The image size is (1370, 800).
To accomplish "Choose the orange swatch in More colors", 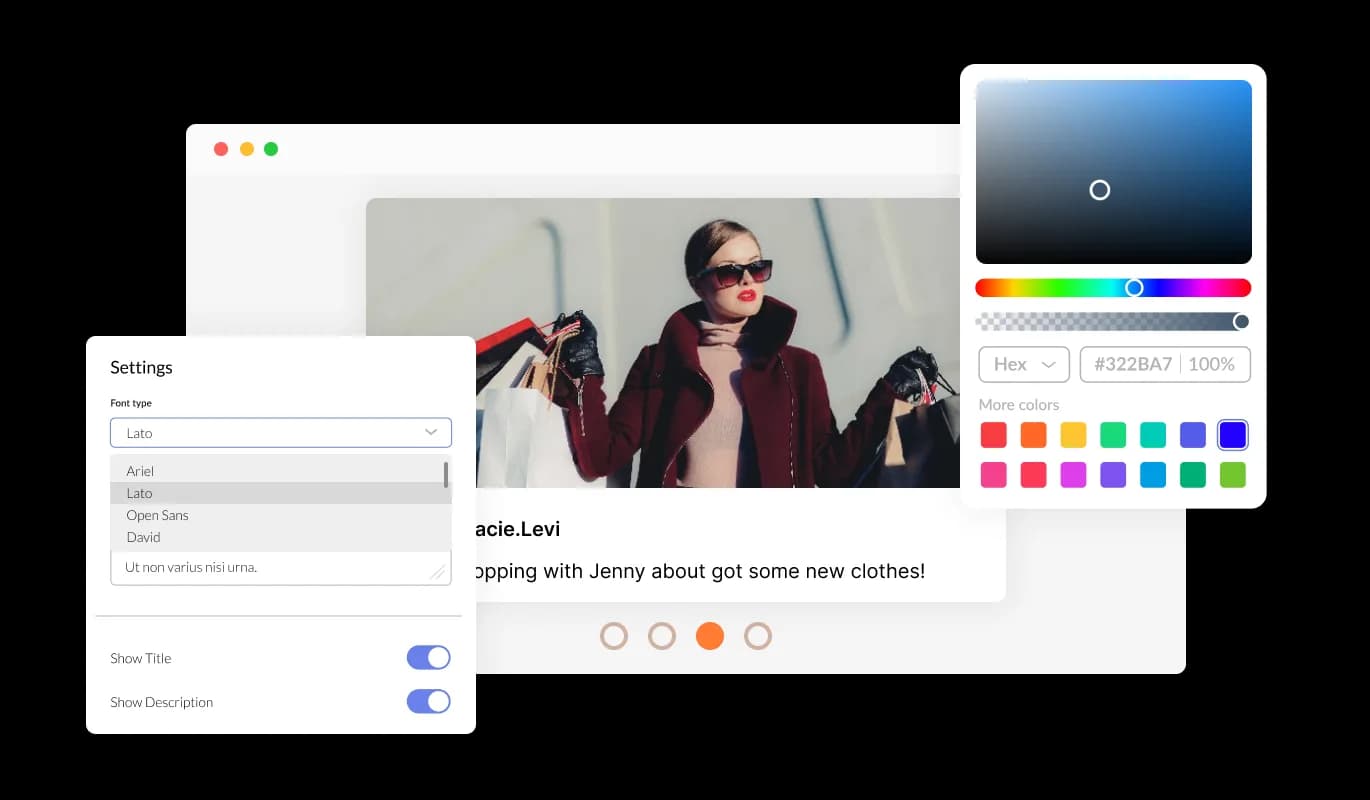I will point(1033,434).
